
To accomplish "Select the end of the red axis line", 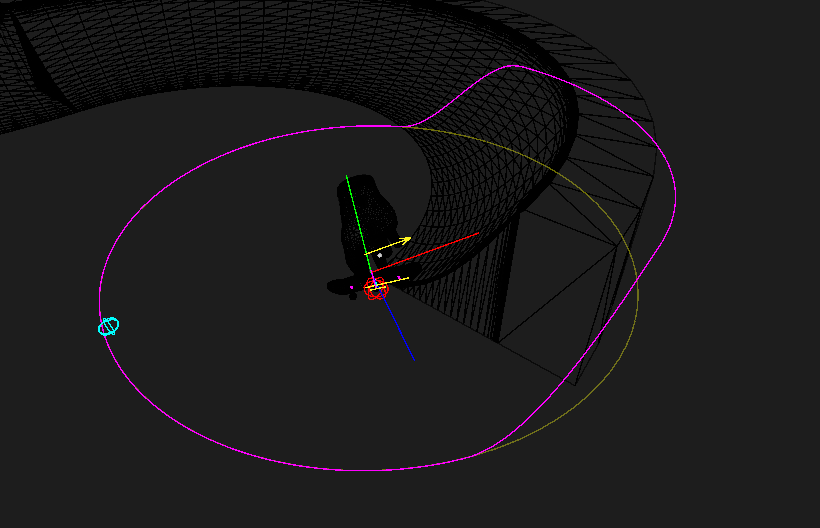I will [x=478, y=234].
